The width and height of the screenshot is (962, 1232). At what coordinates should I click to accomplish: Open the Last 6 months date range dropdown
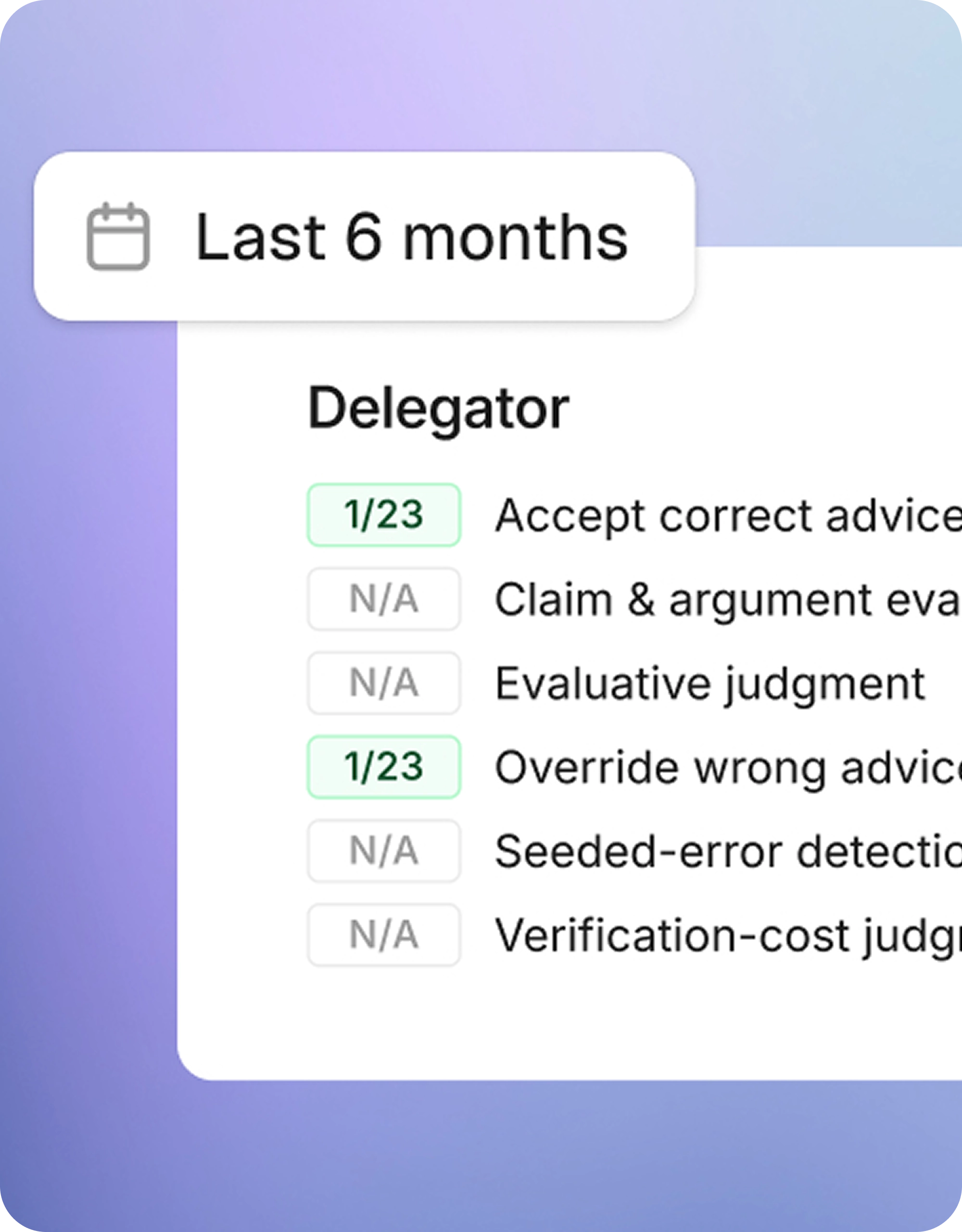364,236
